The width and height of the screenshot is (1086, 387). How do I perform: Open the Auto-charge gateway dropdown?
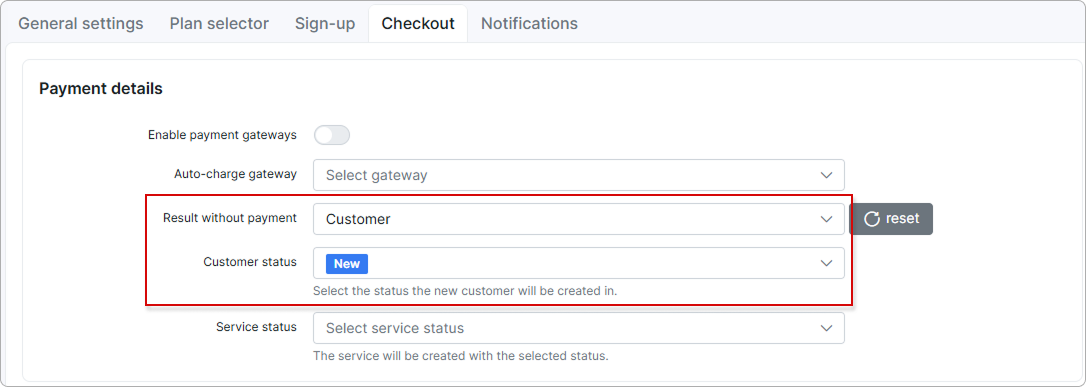[578, 175]
